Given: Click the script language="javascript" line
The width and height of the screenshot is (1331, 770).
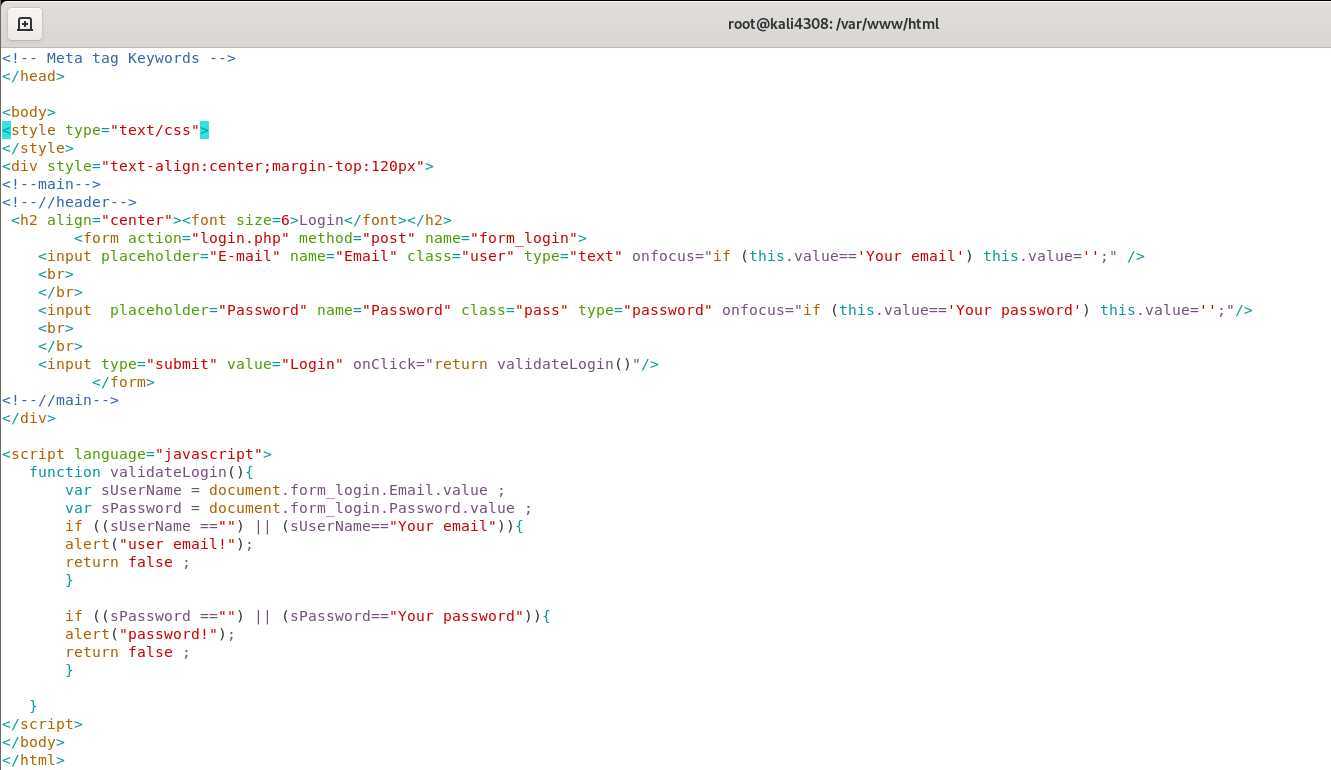Looking at the screenshot, I should coord(137,454).
